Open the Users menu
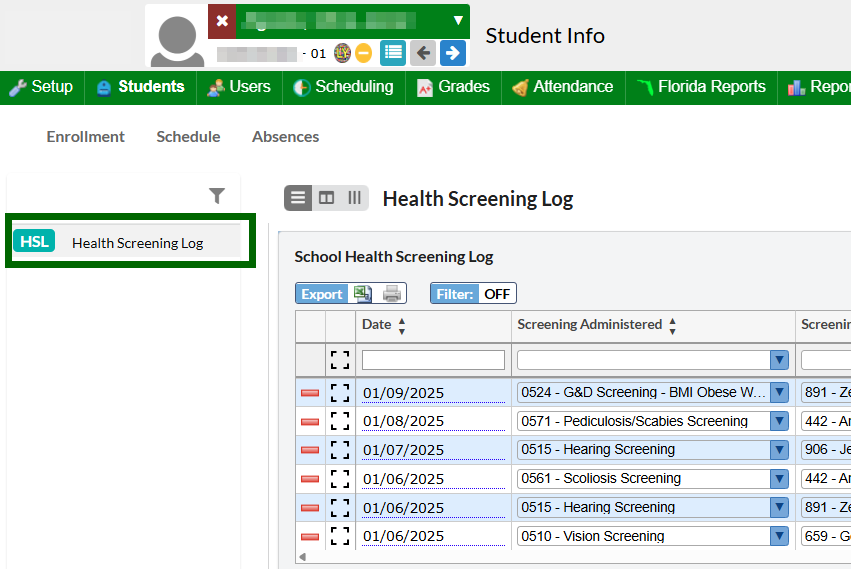The height and width of the screenshot is (569, 851). click(x=239, y=87)
